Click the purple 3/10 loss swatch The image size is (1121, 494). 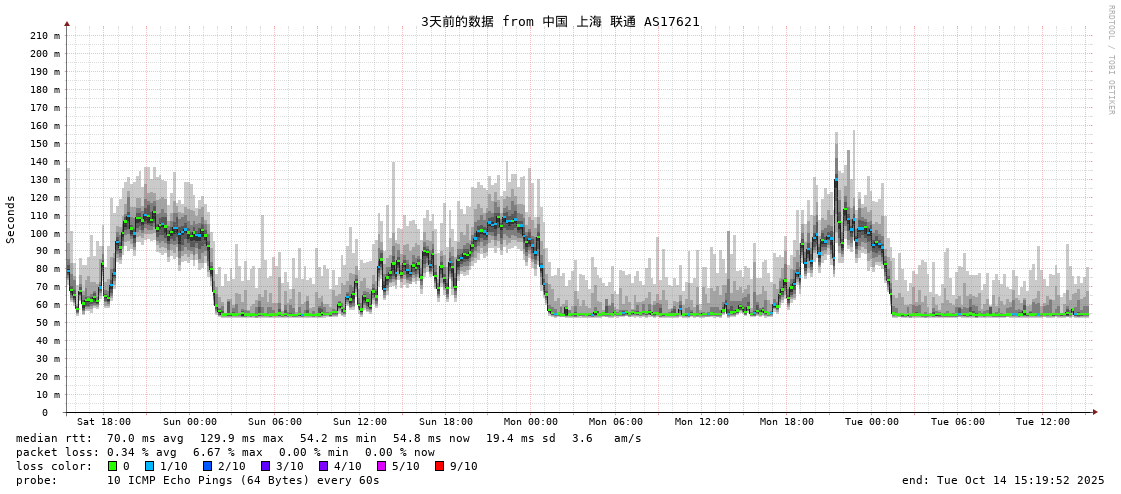point(265,466)
